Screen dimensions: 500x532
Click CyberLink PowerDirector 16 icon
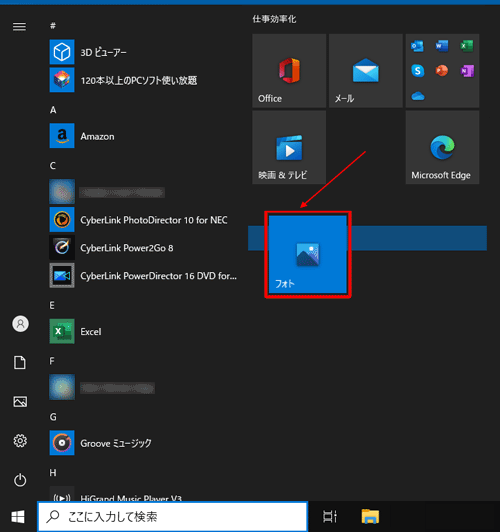click(62, 275)
